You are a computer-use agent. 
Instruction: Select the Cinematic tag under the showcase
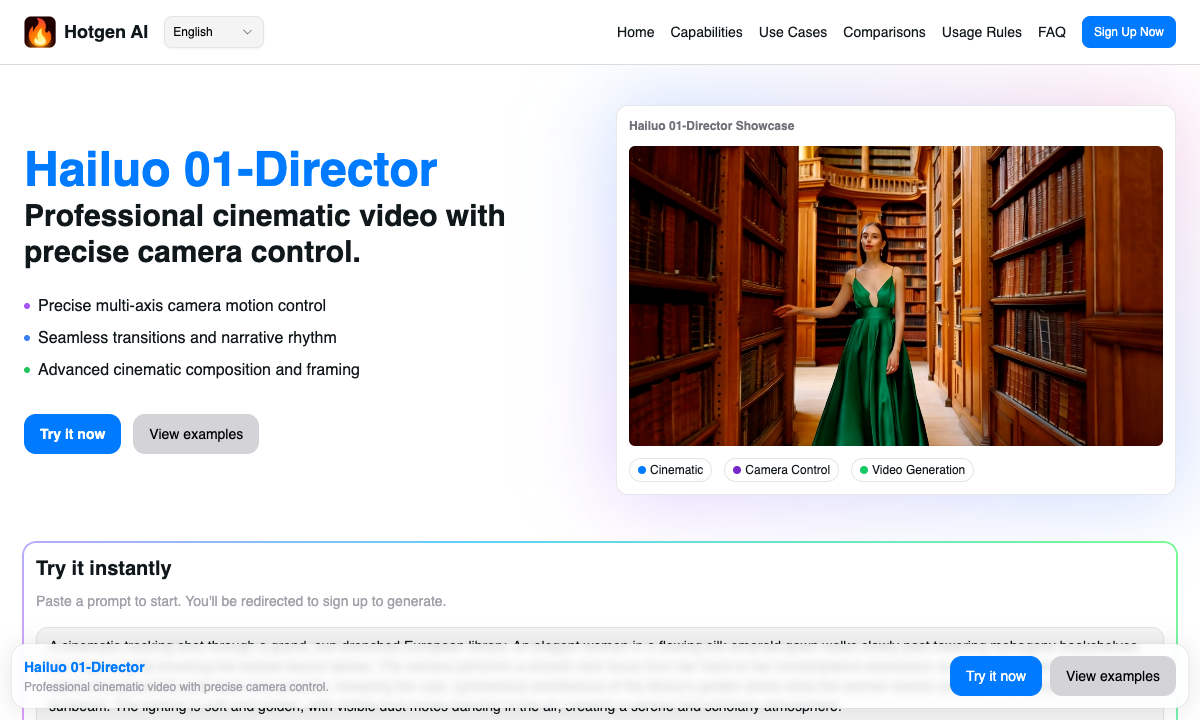670,470
